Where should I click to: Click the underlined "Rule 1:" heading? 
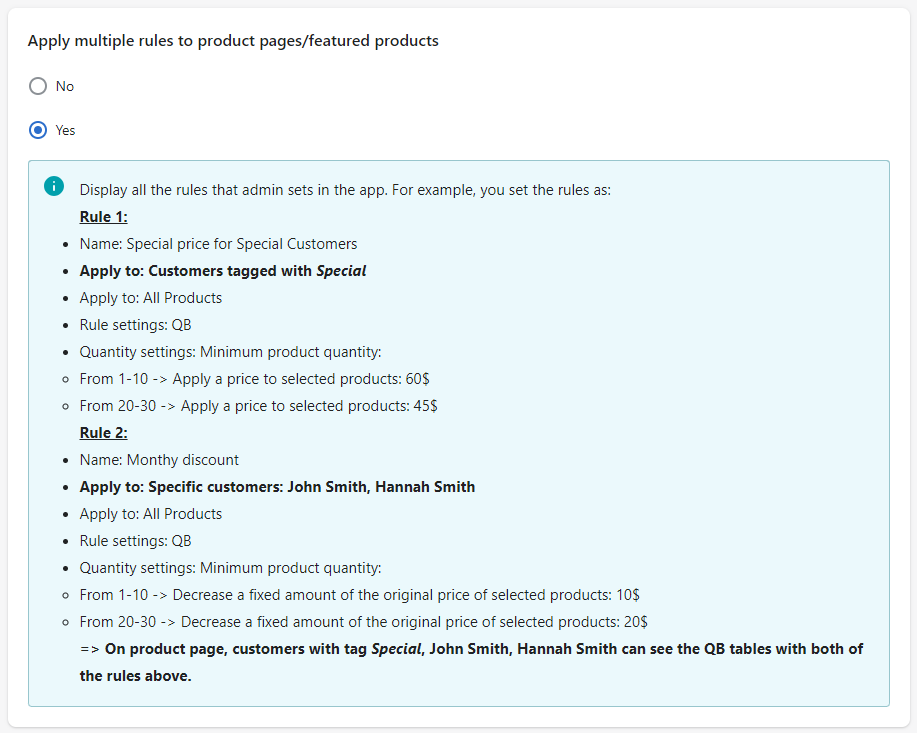104,217
